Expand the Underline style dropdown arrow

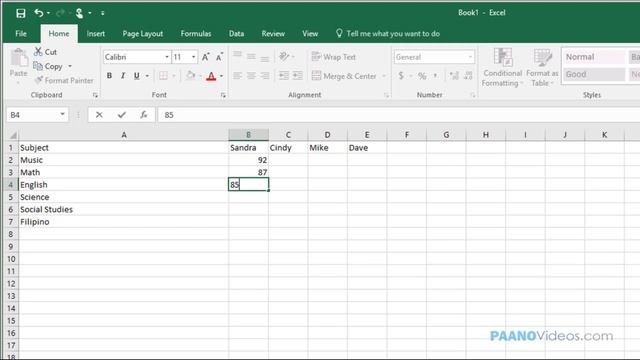(x=147, y=76)
